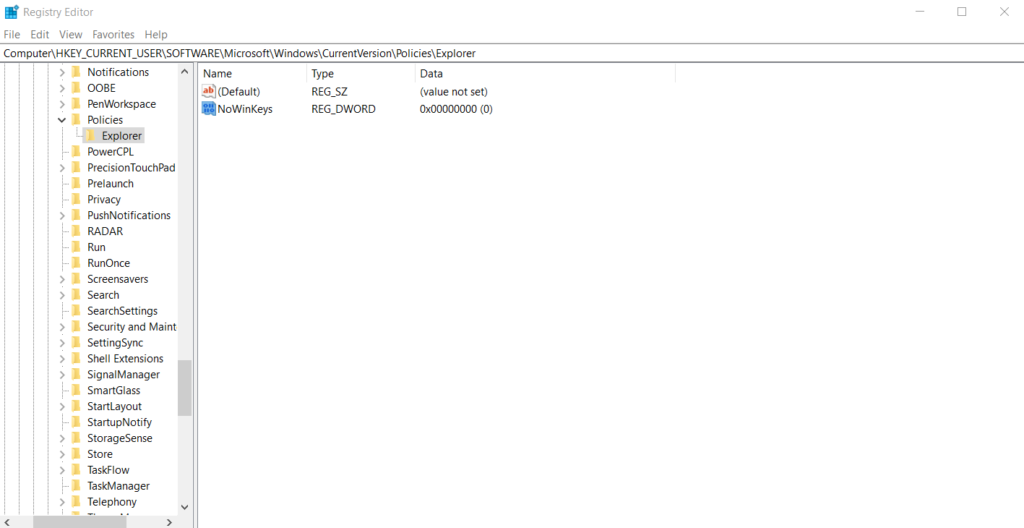This screenshot has width=1024, height=528.
Task: Open the Favorites menu
Action: [113, 35]
